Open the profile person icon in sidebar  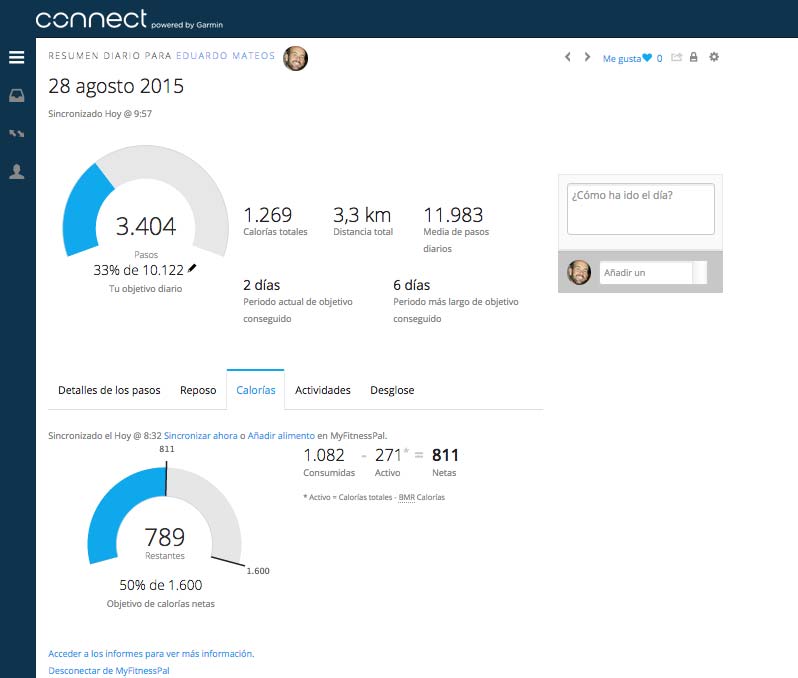[16, 172]
